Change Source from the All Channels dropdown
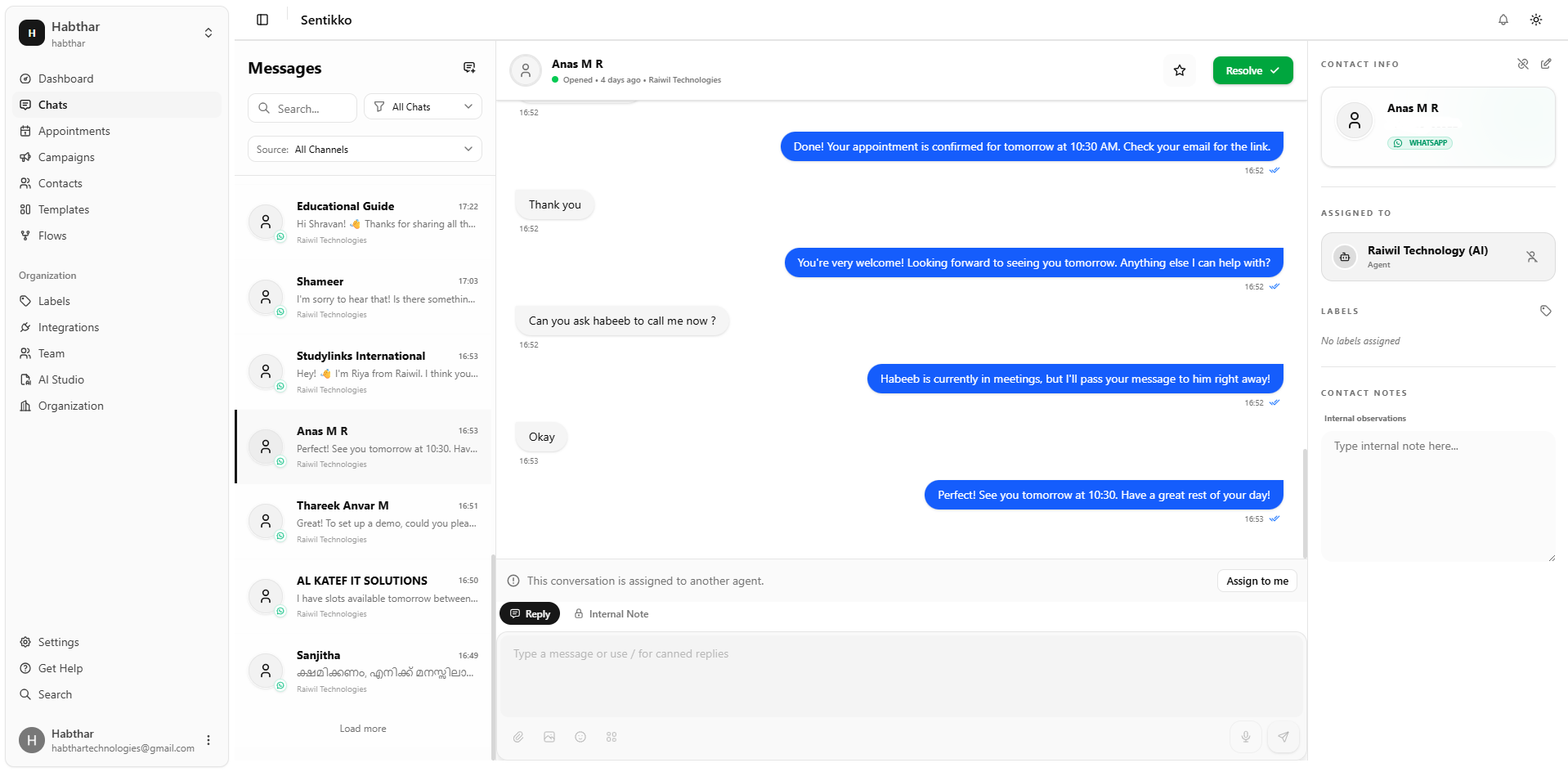 pos(364,149)
